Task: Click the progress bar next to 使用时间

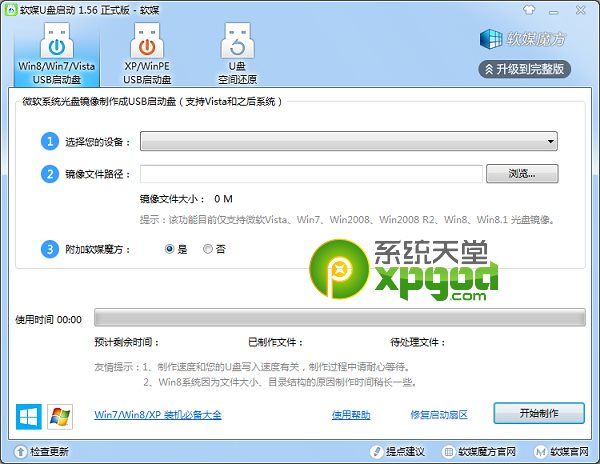Action: pyautogui.click(x=340, y=317)
